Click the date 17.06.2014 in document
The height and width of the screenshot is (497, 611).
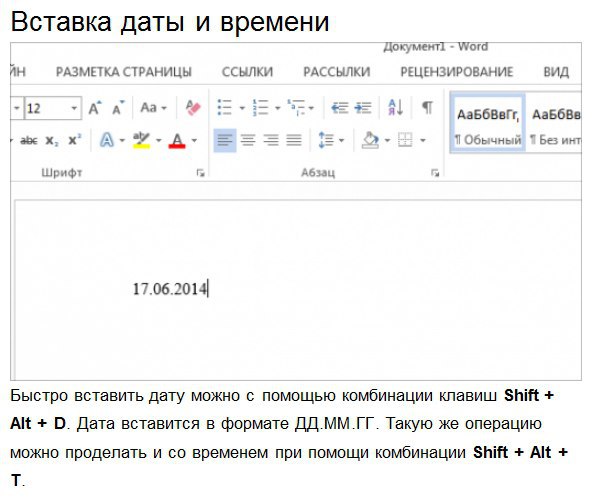(169, 289)
